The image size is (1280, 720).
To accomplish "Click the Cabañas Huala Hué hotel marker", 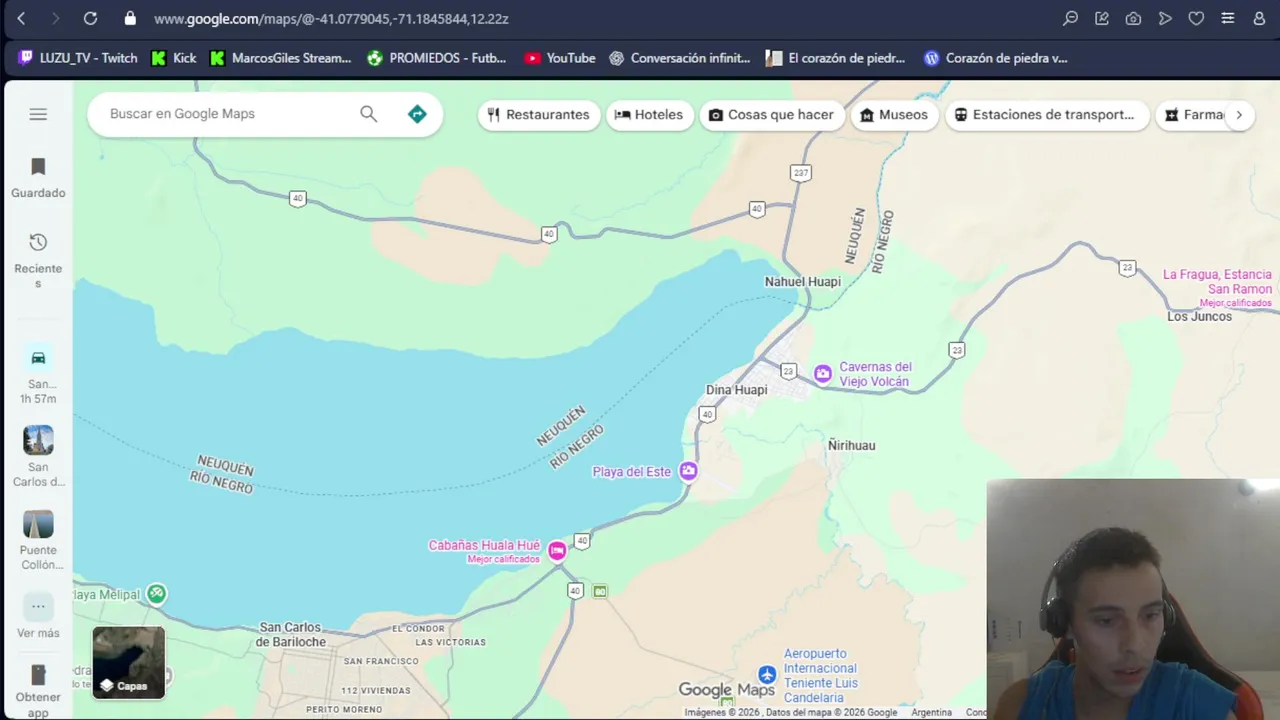I will pyautogui.click(x=557, y=550).
